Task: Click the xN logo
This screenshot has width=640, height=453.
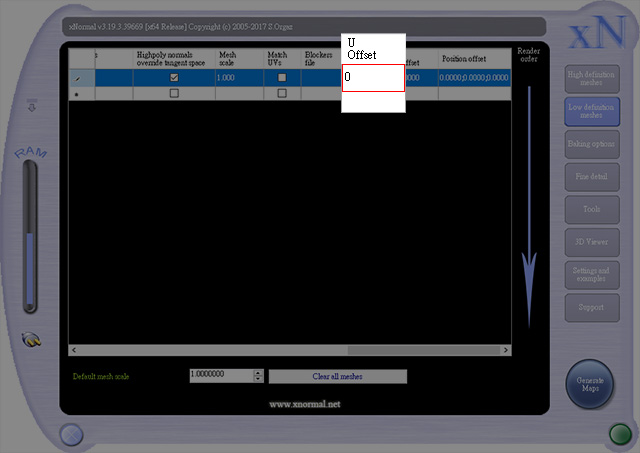Action: 598,32
